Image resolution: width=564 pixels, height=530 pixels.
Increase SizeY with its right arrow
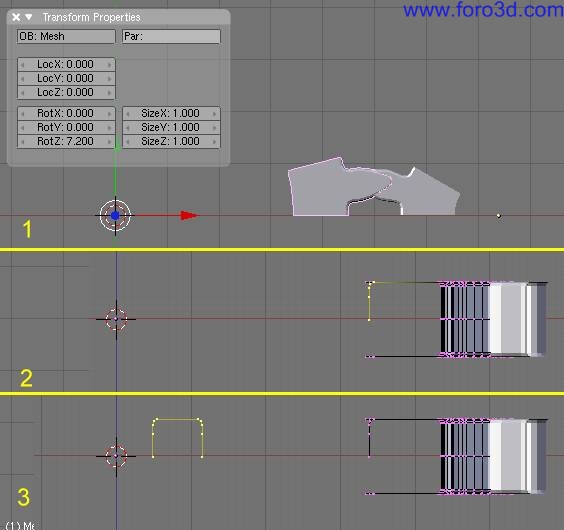coord(214,127)
